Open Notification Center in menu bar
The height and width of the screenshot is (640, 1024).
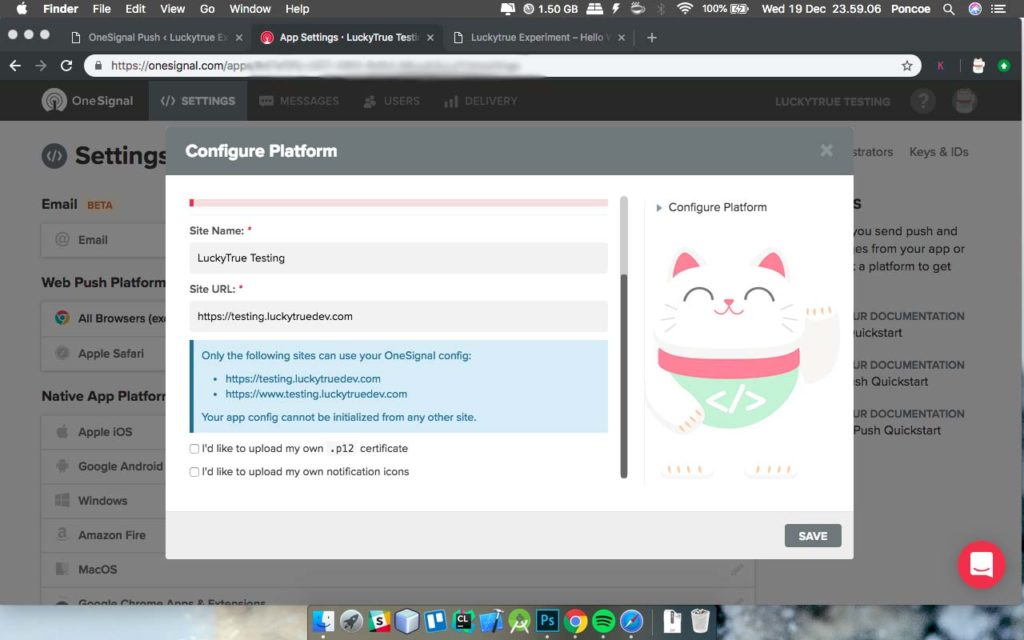[x=998, y=9]
